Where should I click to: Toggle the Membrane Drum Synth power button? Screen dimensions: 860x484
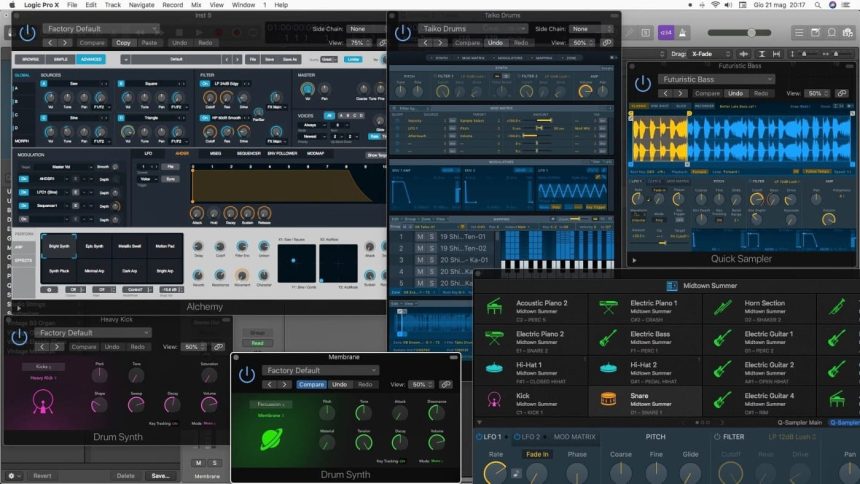(246, 374)
